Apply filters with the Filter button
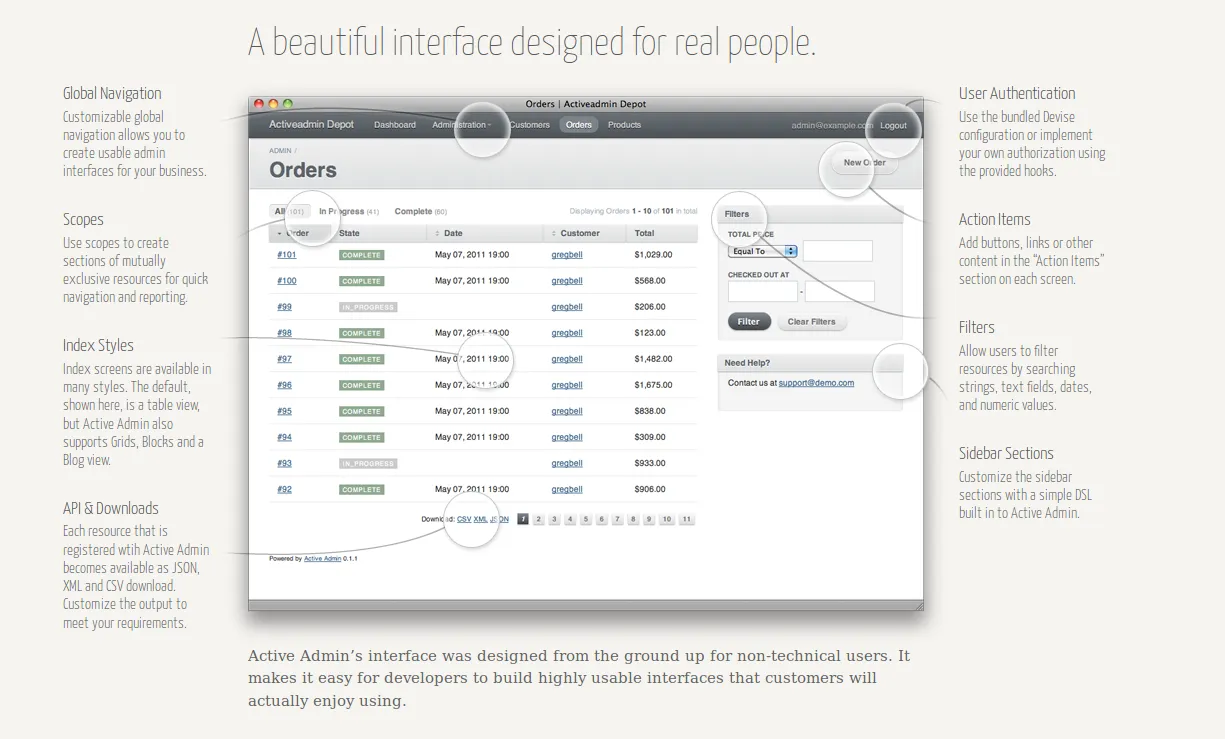The height and width of the screenshot is (739, 1225). (x=749, y=322)
